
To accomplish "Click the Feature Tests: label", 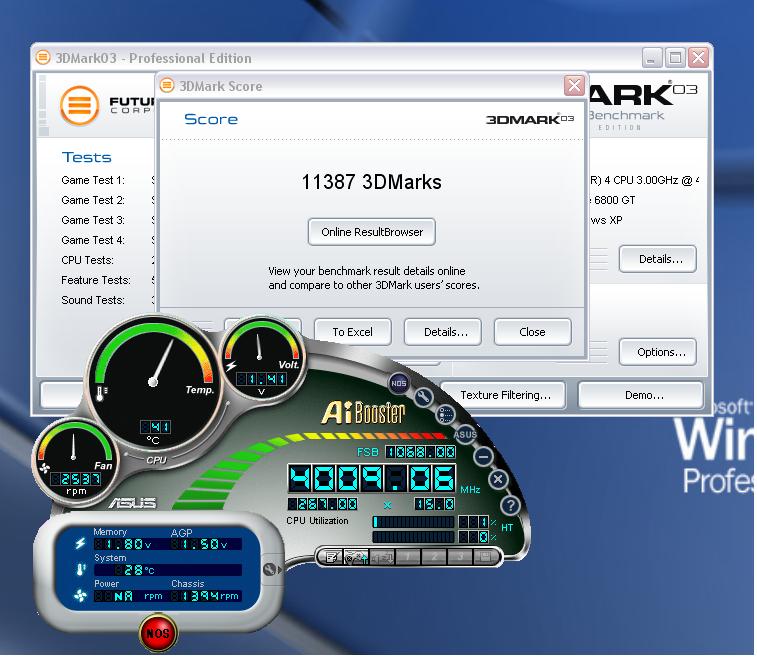I will tap(96, 280).
